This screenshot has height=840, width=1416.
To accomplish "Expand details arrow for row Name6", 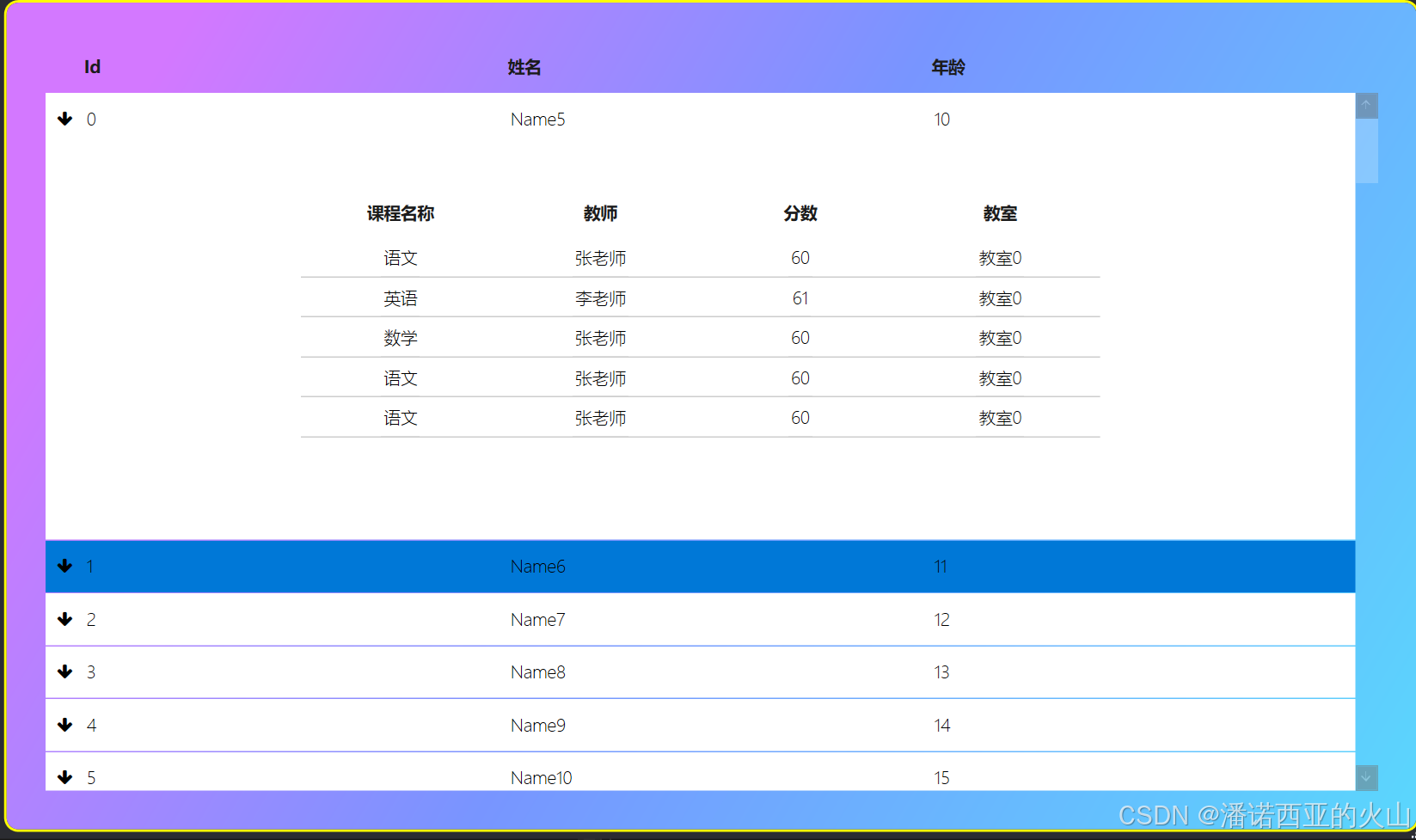I will tap(64, 566).
